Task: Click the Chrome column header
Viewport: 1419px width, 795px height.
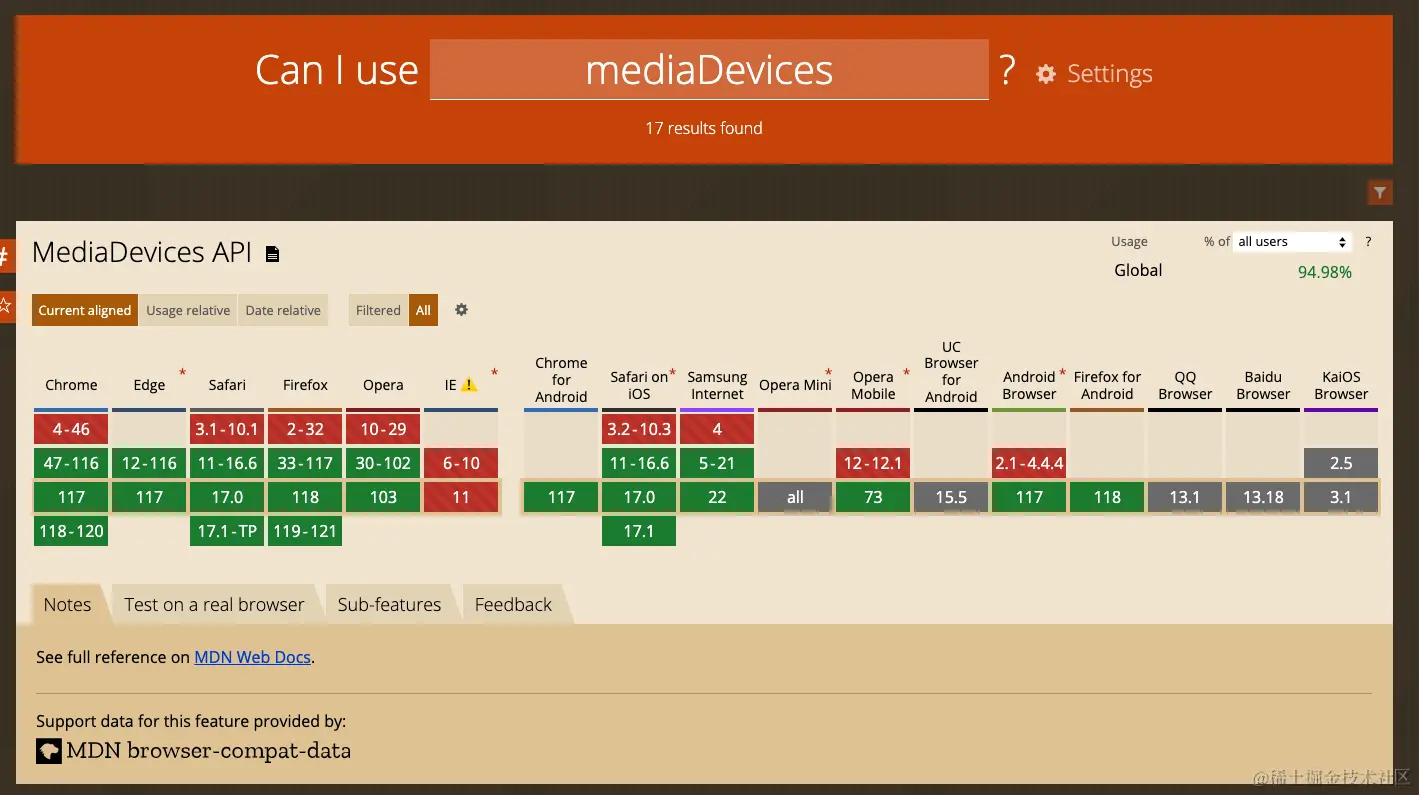Action: 71,385
